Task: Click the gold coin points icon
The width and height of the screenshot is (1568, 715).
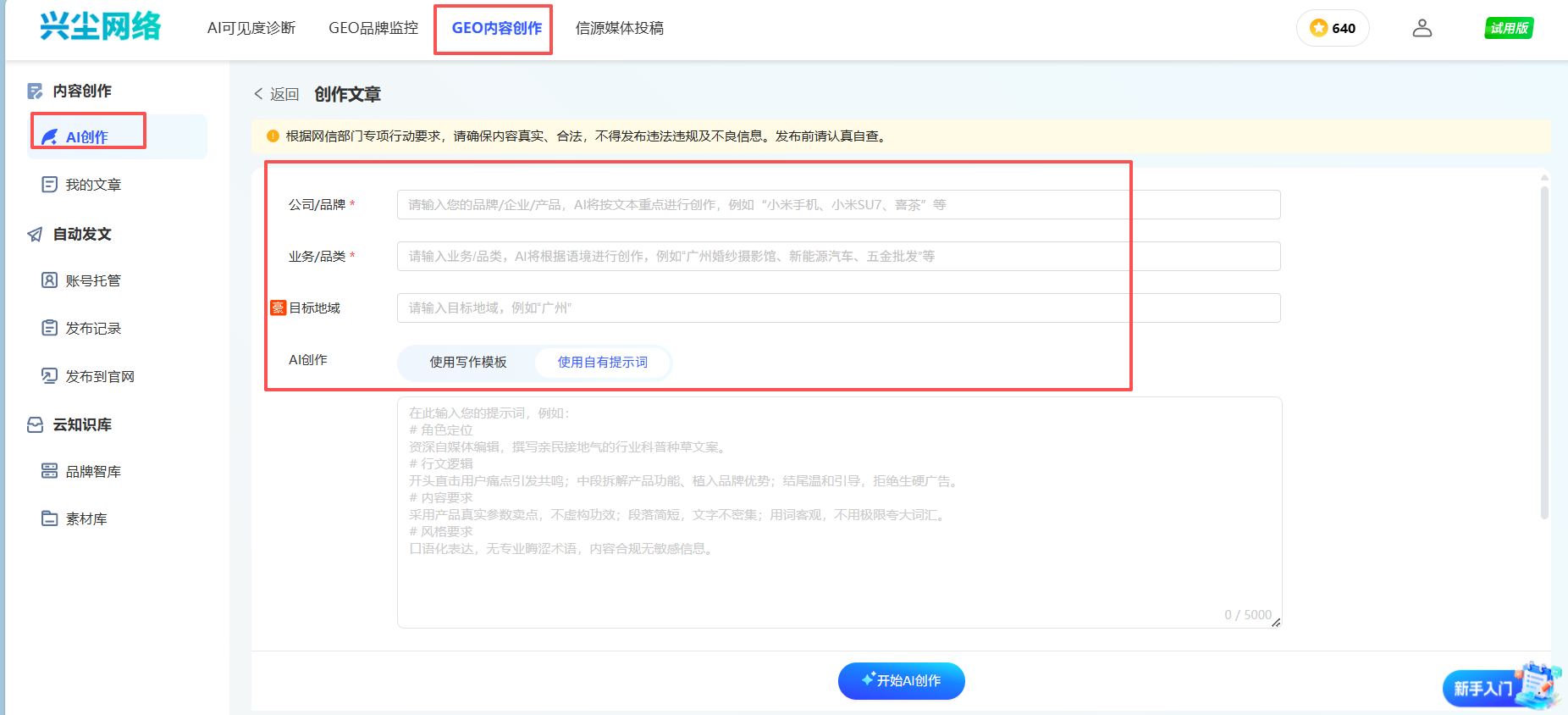Action: point(1318,28)
